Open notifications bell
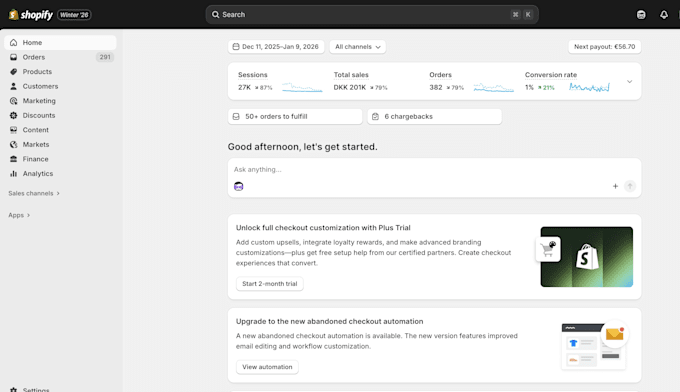Screen dimensions: 680x392 664,15
